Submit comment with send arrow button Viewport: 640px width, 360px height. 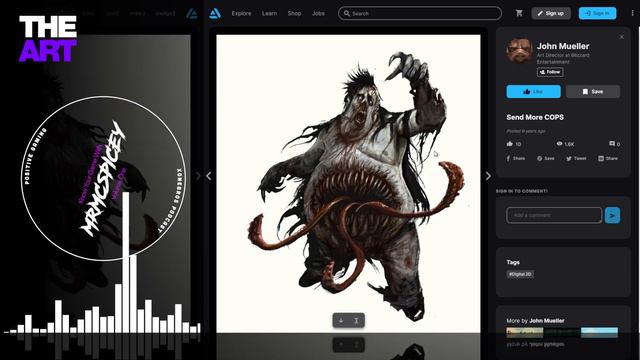point(612,215)
